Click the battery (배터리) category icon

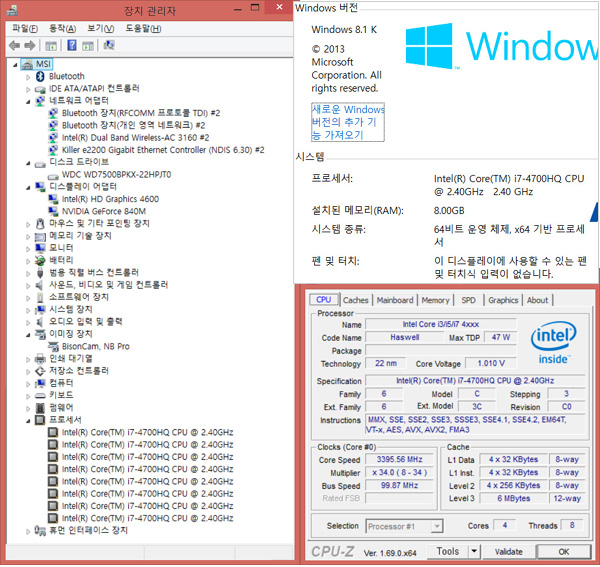pyautogui.click(x=40, y=261)
